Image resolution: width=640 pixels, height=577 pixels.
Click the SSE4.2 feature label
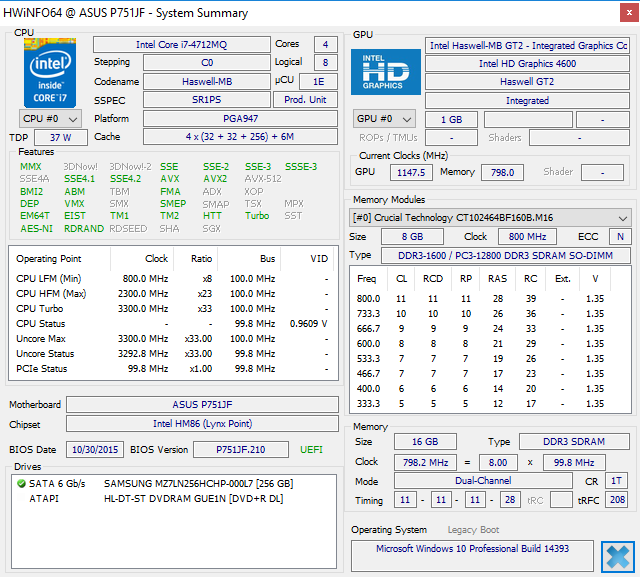[x=125, y=179]
